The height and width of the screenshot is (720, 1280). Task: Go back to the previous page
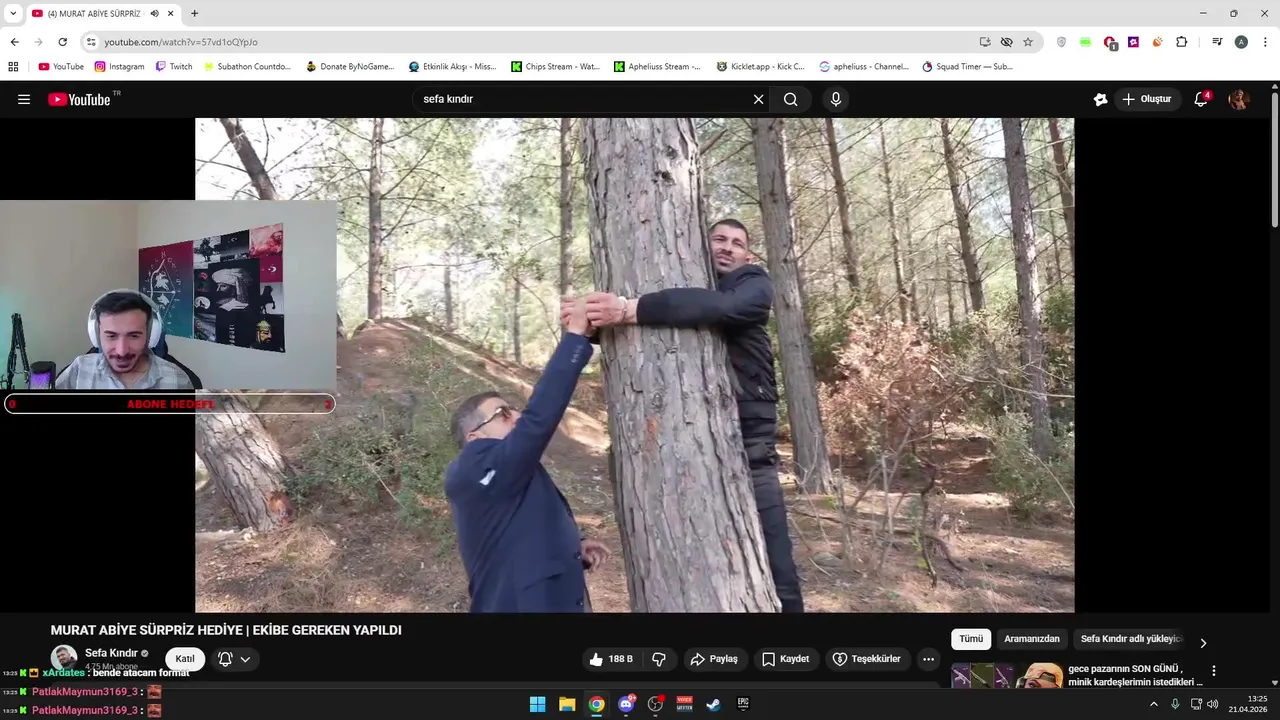point(14,42)
